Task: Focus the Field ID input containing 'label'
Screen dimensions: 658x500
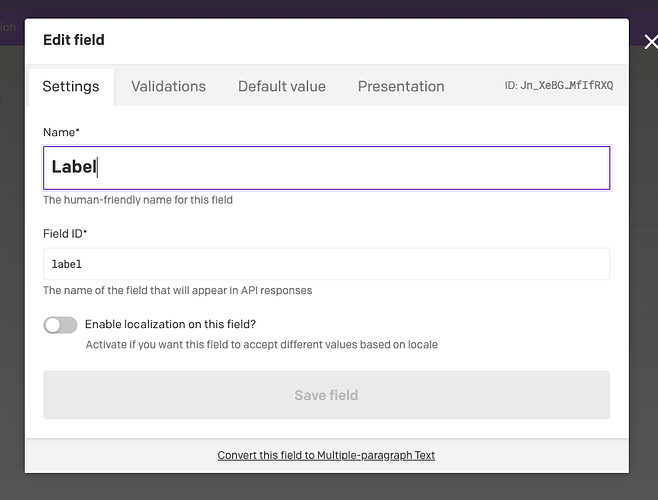Action: [x=326, y=264]
